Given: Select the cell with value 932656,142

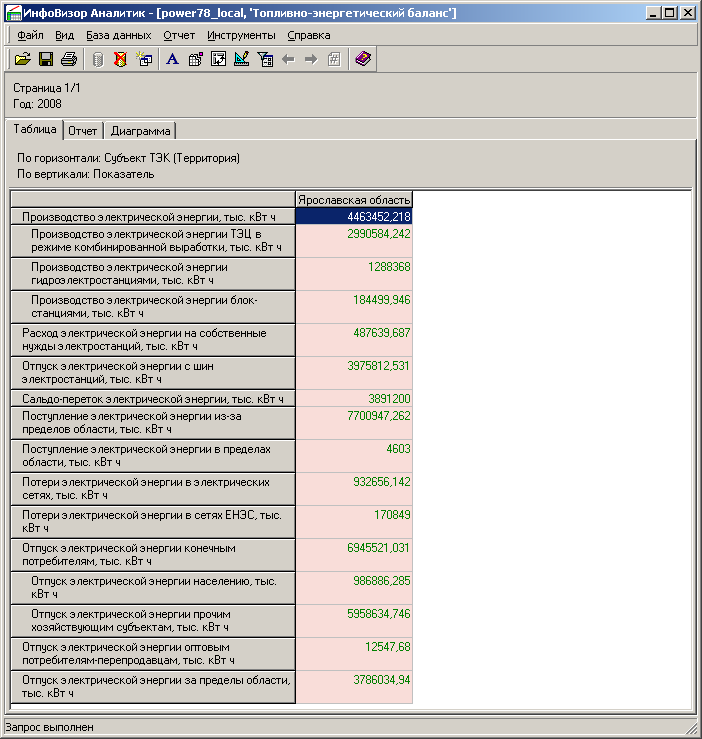Looking at the screenshot, I should click(x=354, y=489).
